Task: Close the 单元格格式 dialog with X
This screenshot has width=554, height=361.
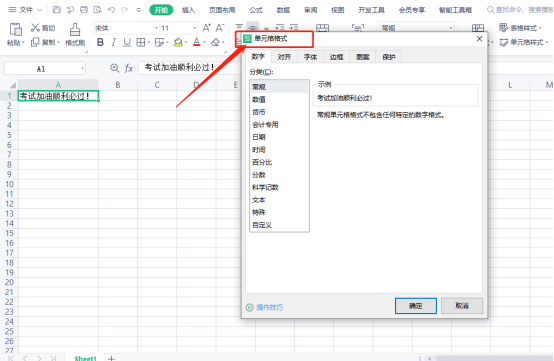Action: 479,39
